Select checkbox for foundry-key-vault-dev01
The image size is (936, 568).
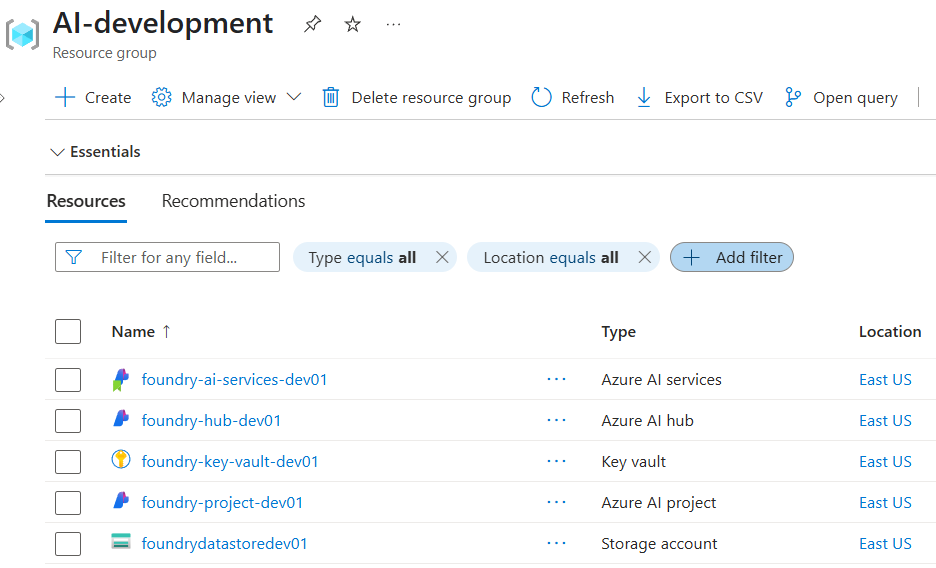[x=68, y=462]
